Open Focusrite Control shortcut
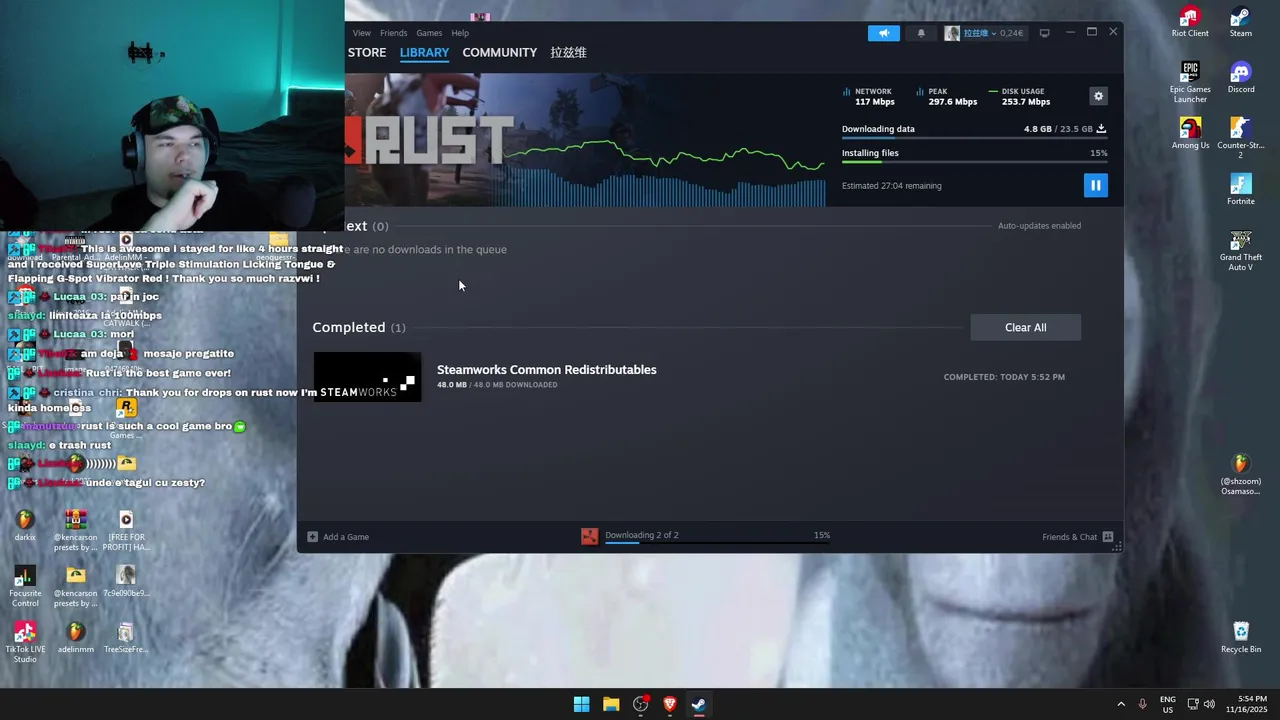This screenshot has width=1280, height=720. point(25,586)
